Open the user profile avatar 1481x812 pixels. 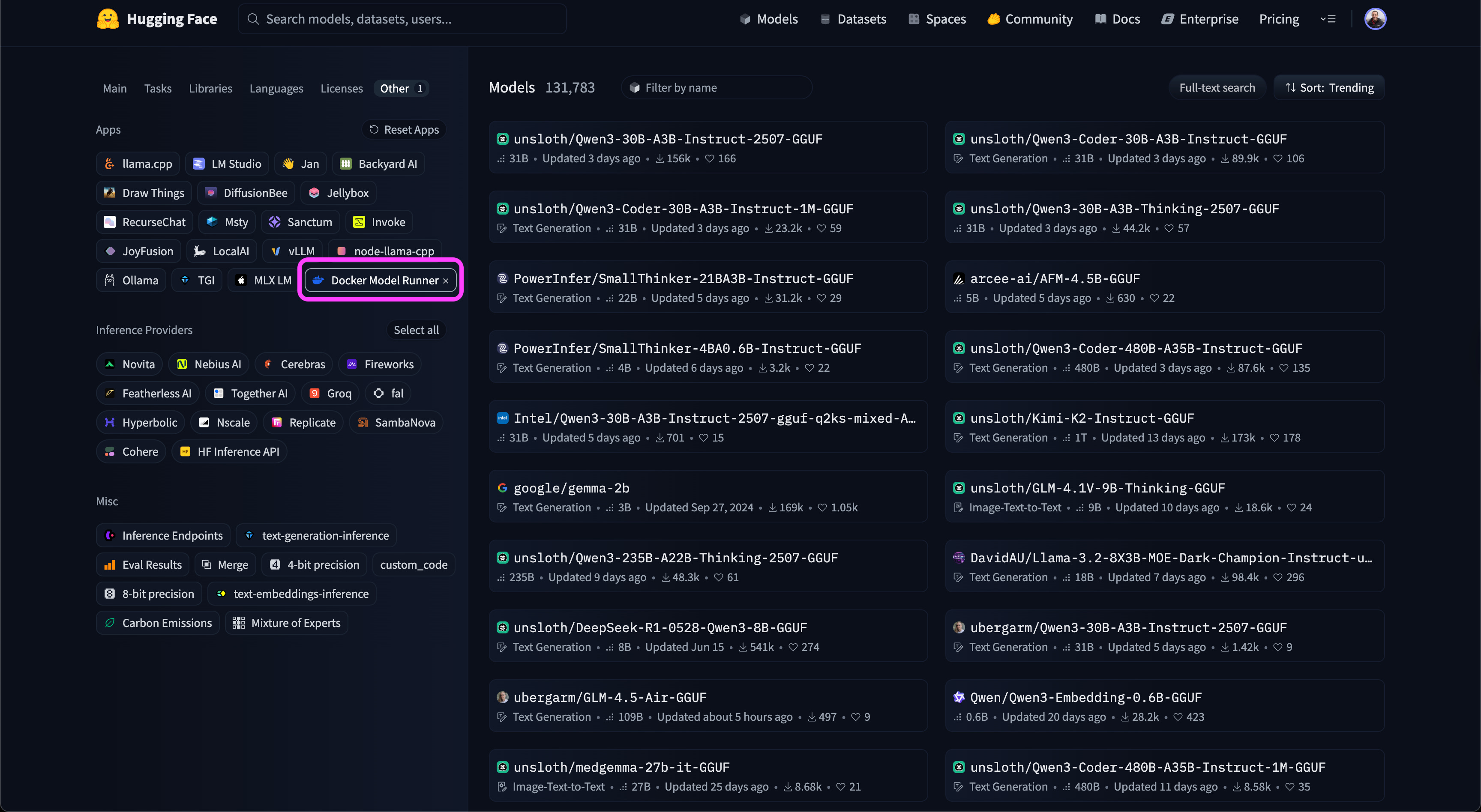[1375, 19]
